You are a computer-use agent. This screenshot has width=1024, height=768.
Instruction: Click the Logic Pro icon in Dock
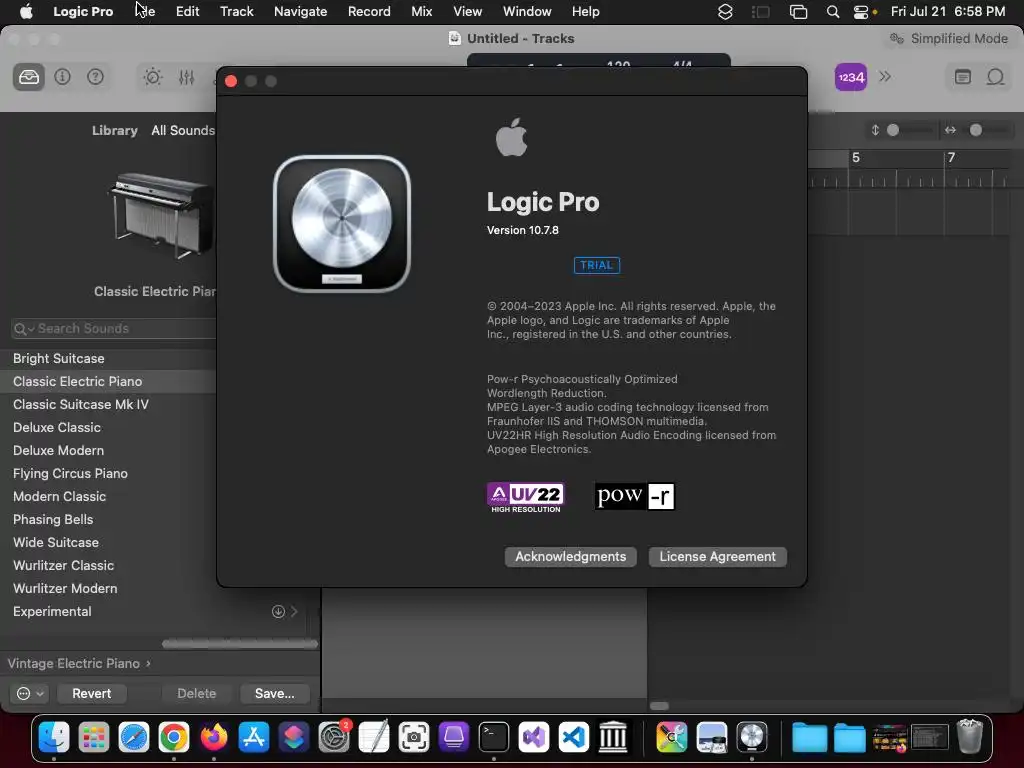[752, 738]
